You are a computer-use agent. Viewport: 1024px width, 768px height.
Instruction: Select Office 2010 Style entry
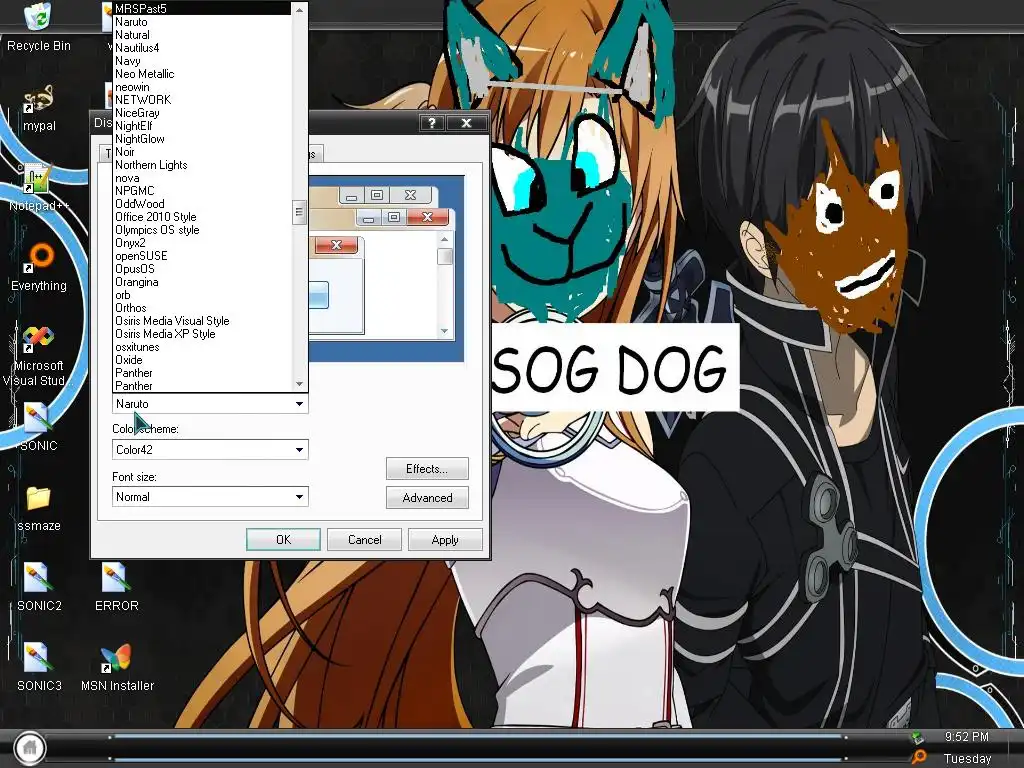[202, 217]
